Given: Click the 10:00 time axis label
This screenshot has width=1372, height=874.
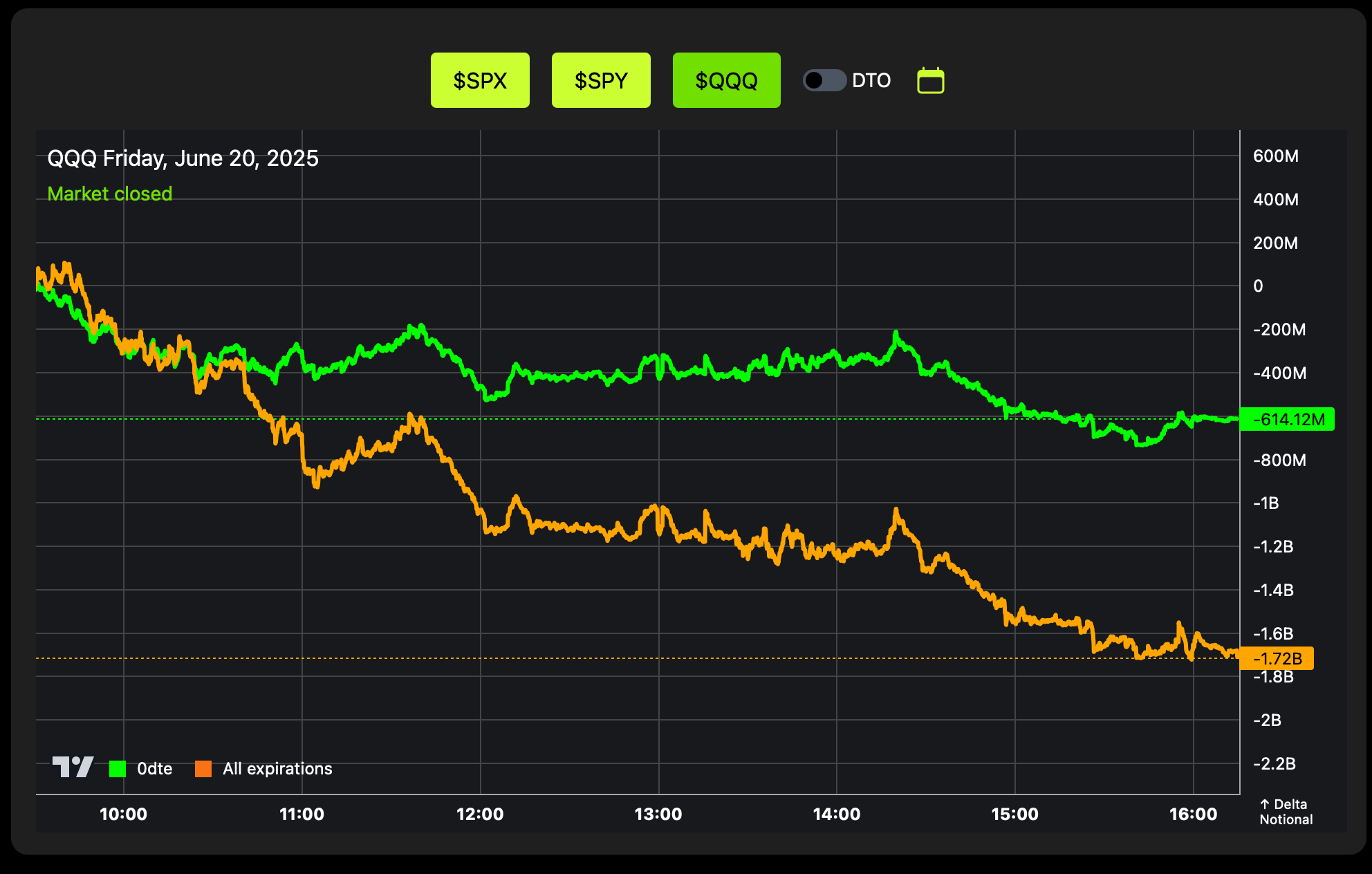Looking at the screenshot, I should click(123, 814).
